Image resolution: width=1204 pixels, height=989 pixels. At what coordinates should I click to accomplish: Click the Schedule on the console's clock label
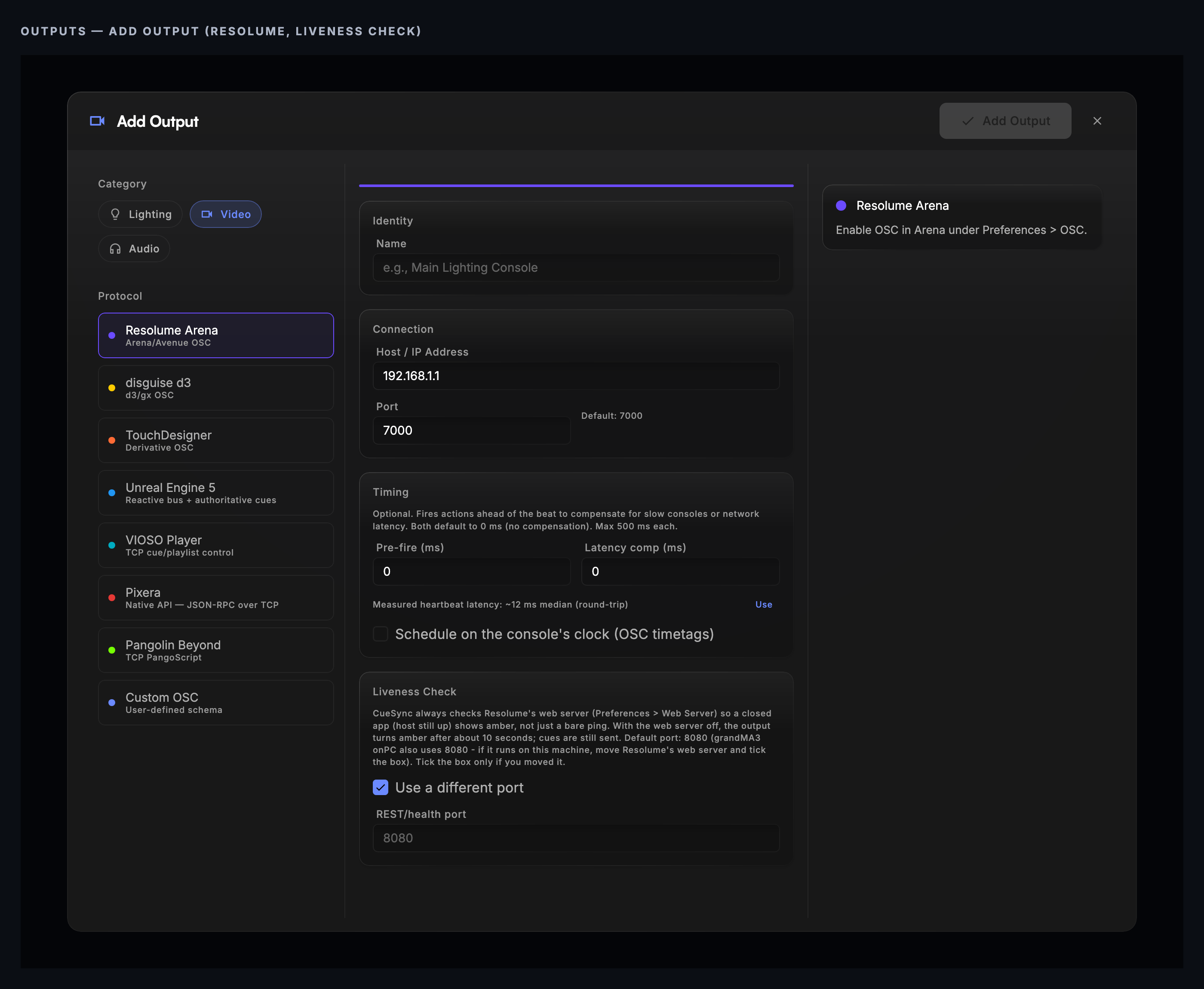(x=554, y=634)
